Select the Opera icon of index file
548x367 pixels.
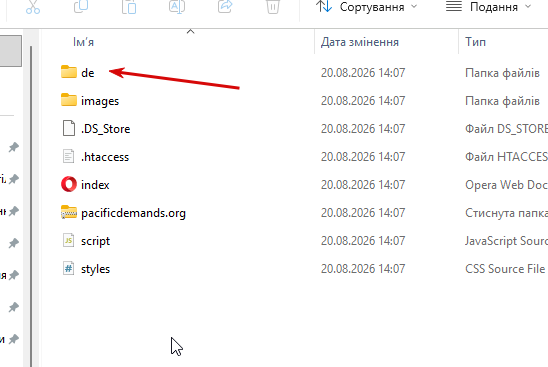(68, 184)
